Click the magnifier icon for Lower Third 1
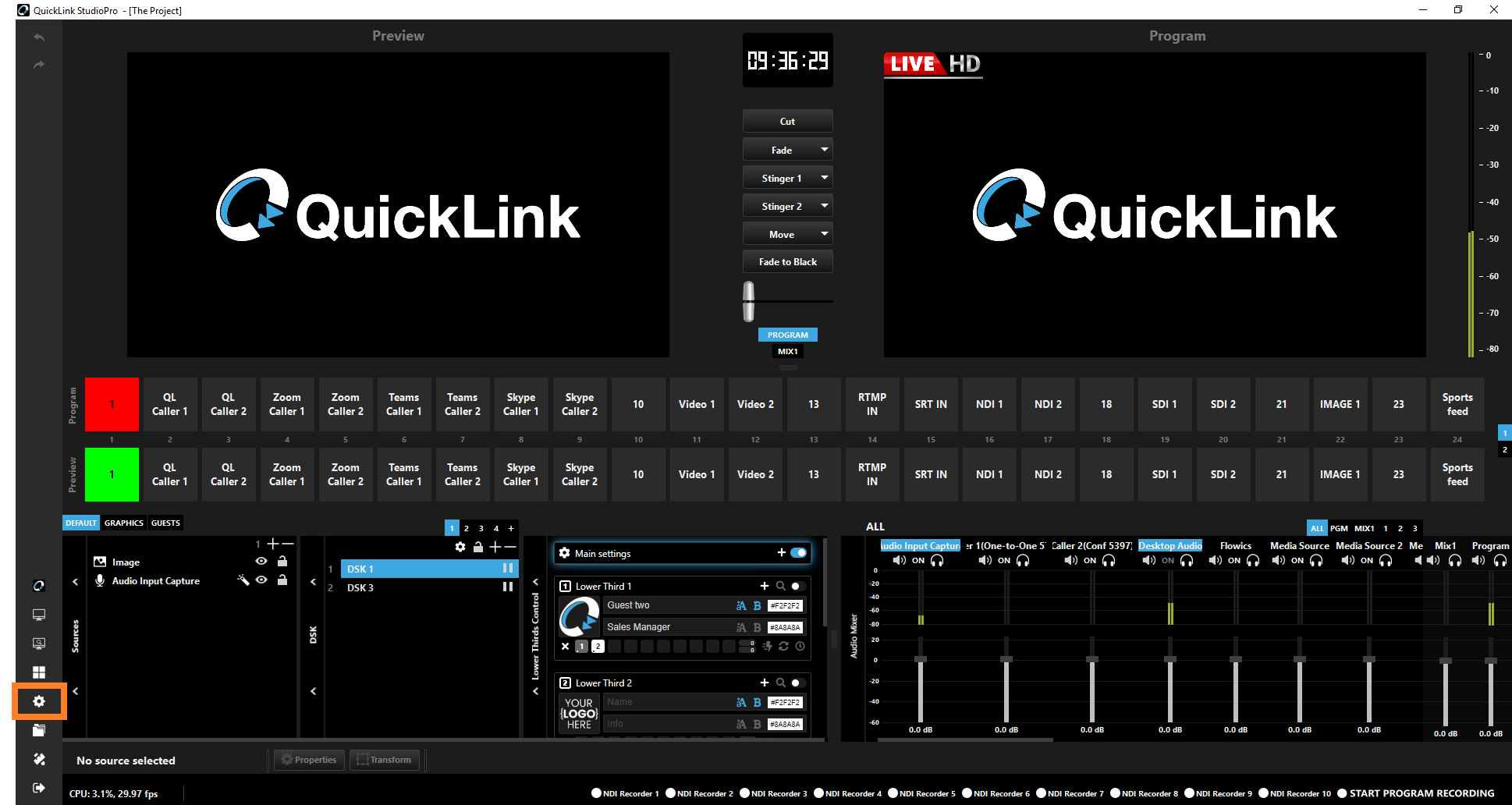The image size is (1512, 805). click(780, 586)
